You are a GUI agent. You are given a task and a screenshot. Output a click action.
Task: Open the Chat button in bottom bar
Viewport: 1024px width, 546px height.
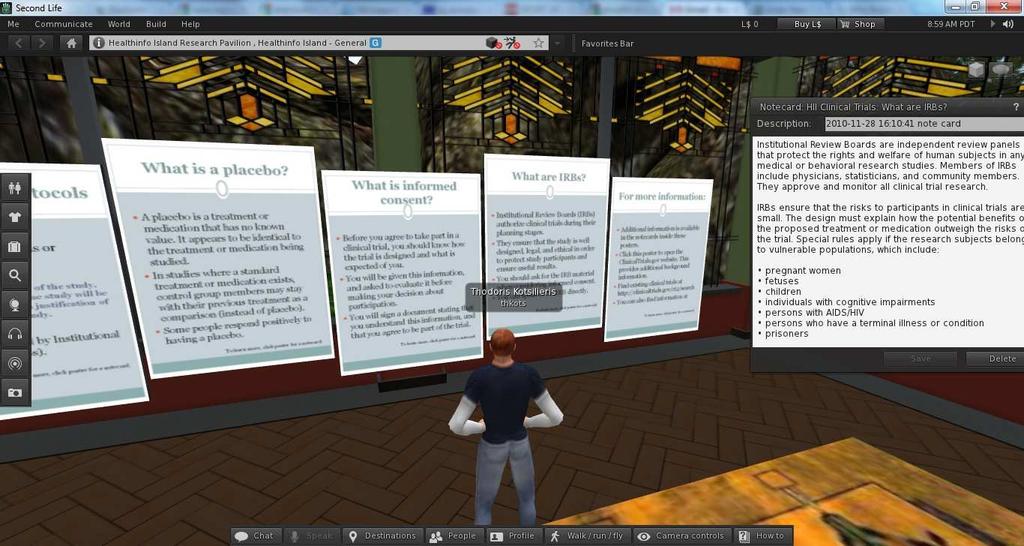(256, 536)
